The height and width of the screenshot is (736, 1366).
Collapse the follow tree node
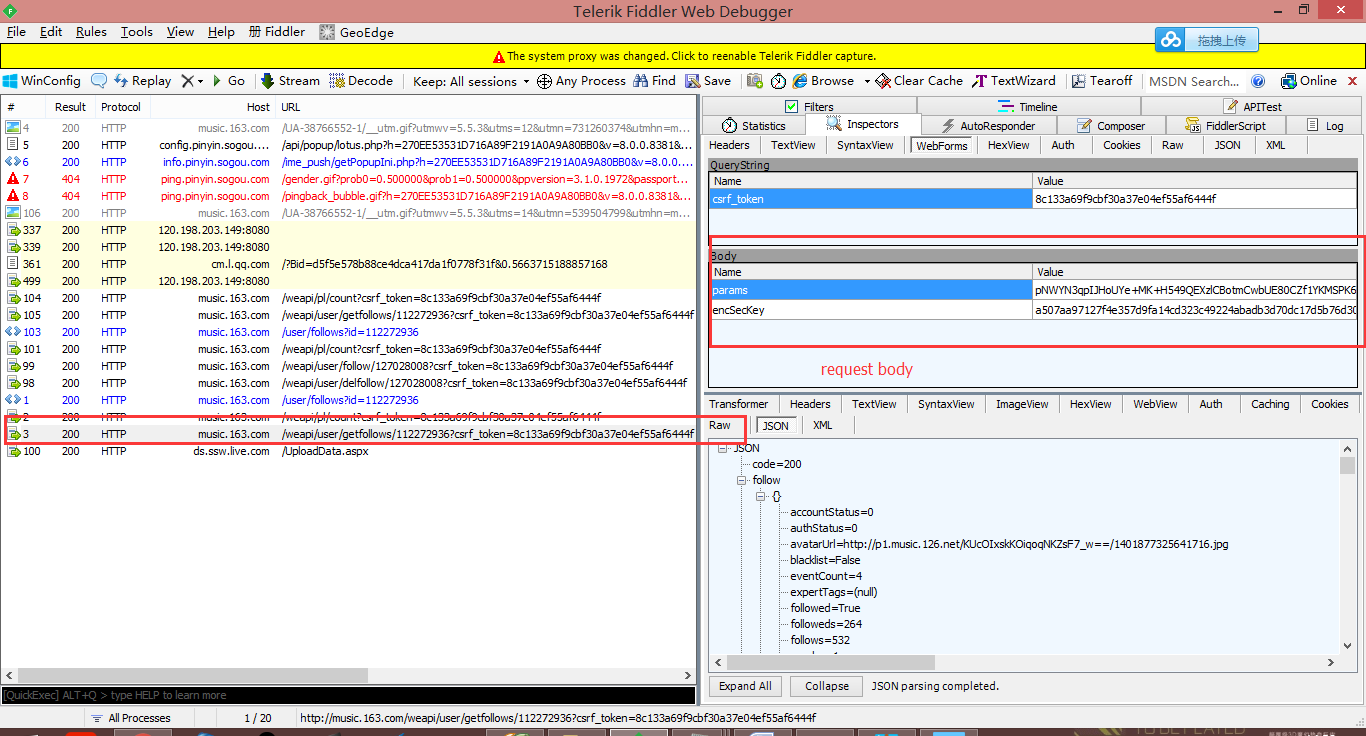(743, 480)
